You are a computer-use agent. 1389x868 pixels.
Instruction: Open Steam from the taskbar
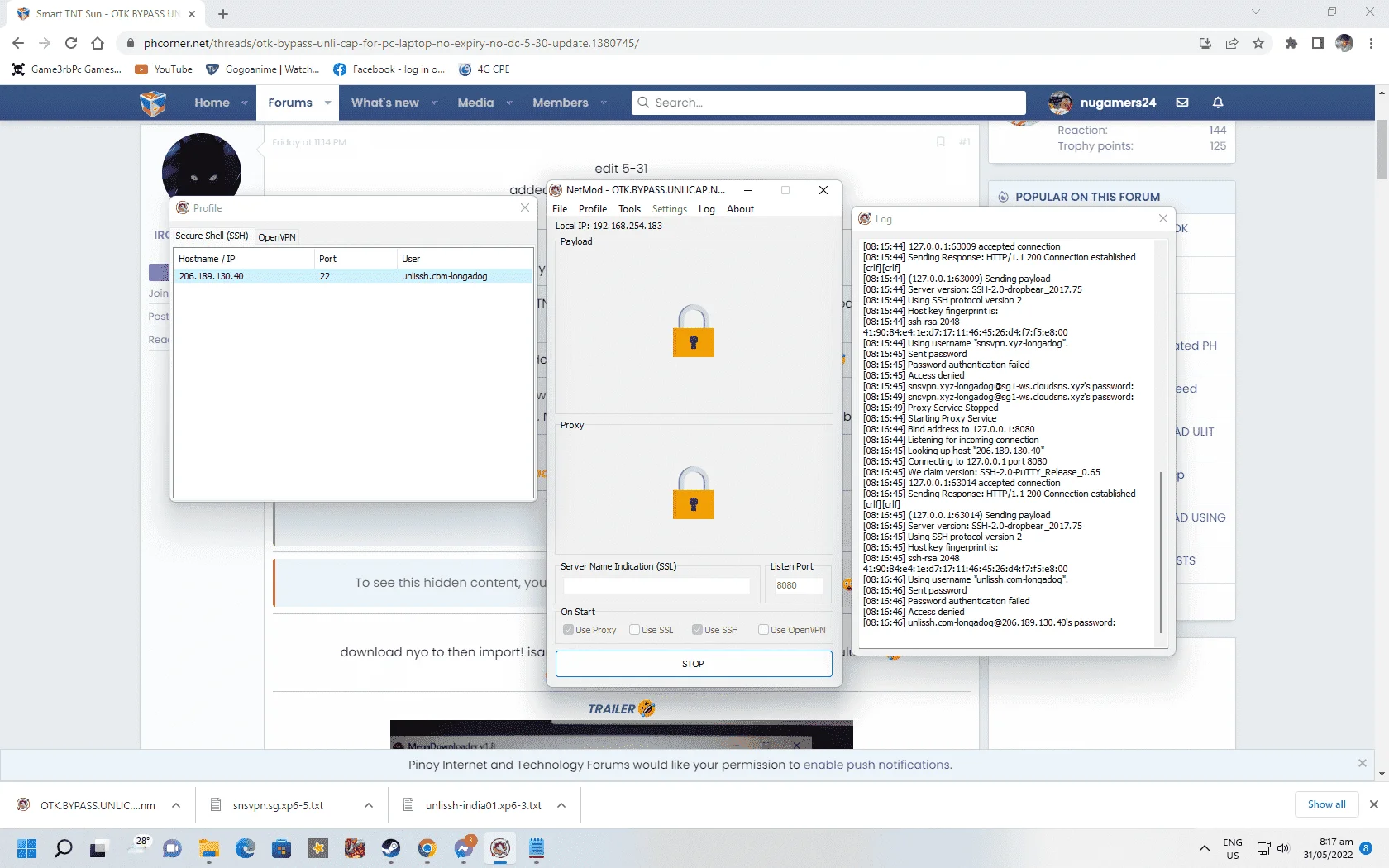(390, 848)
